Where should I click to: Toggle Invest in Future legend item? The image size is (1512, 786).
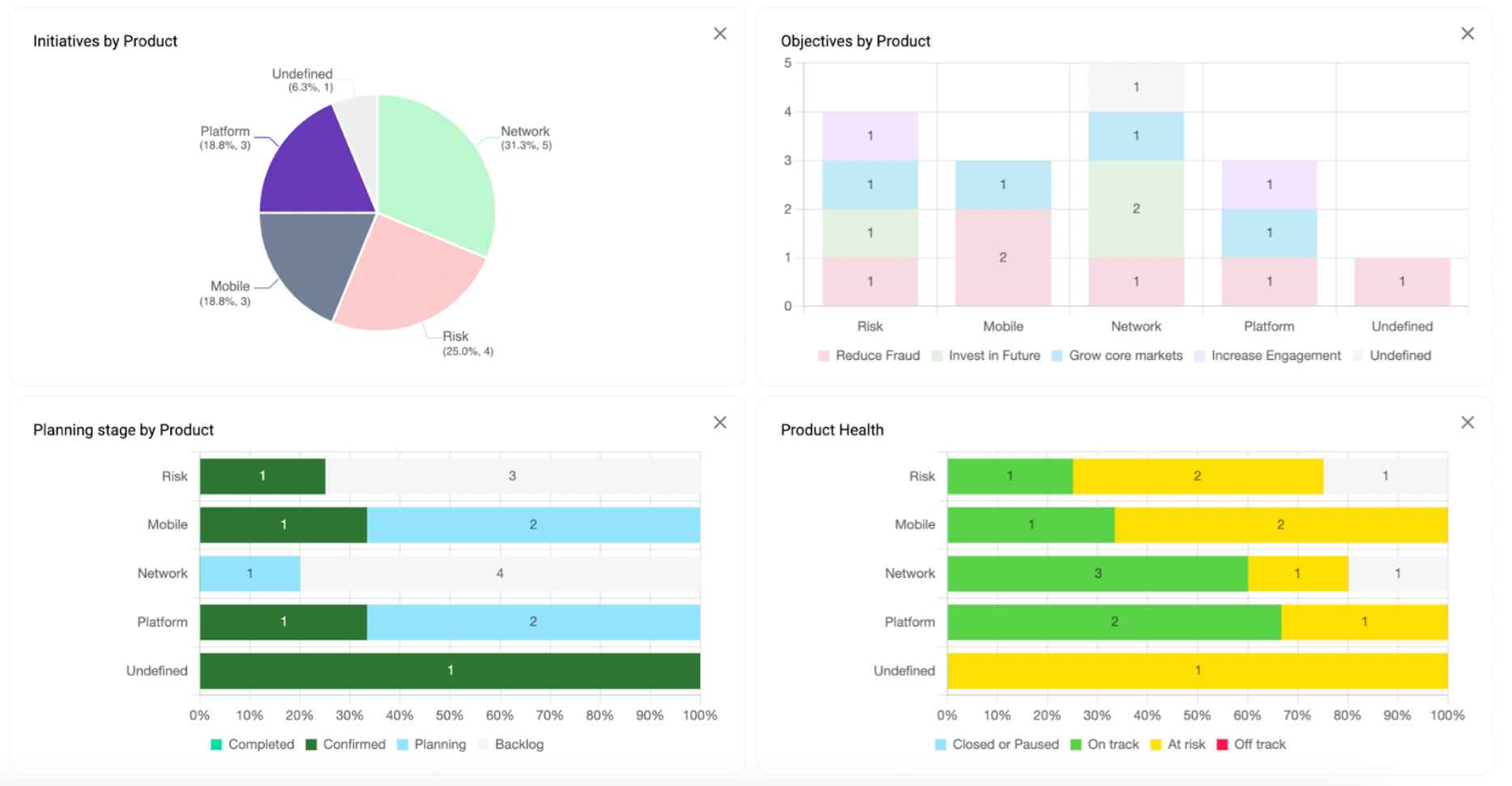point(985,356)
